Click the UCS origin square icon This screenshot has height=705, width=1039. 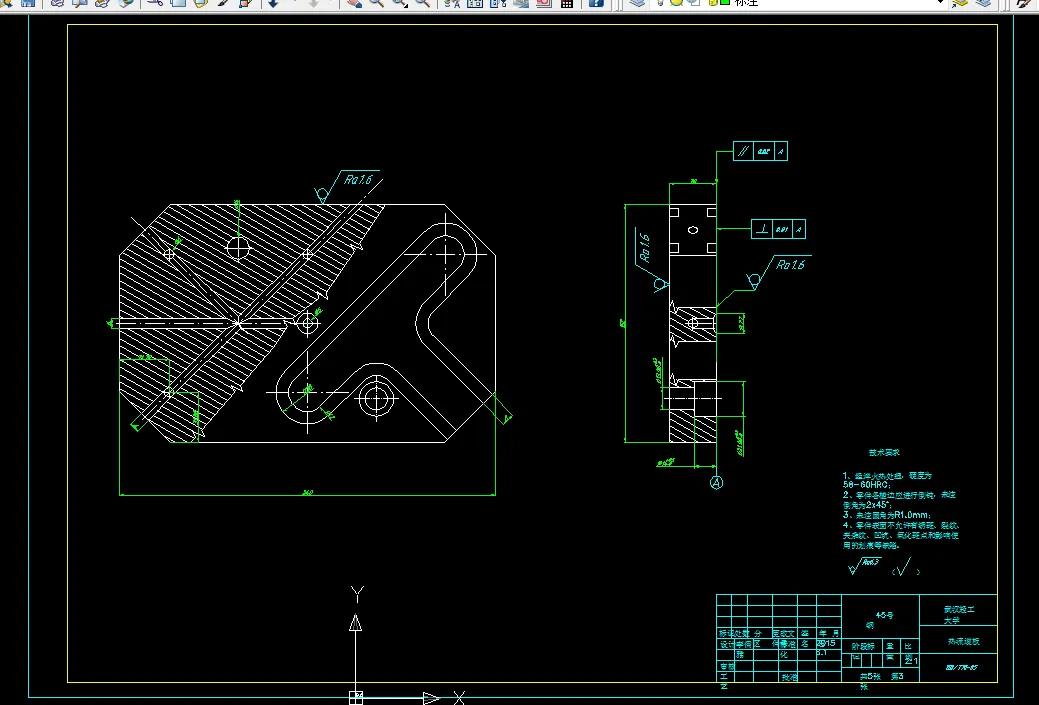pos(356,698)
